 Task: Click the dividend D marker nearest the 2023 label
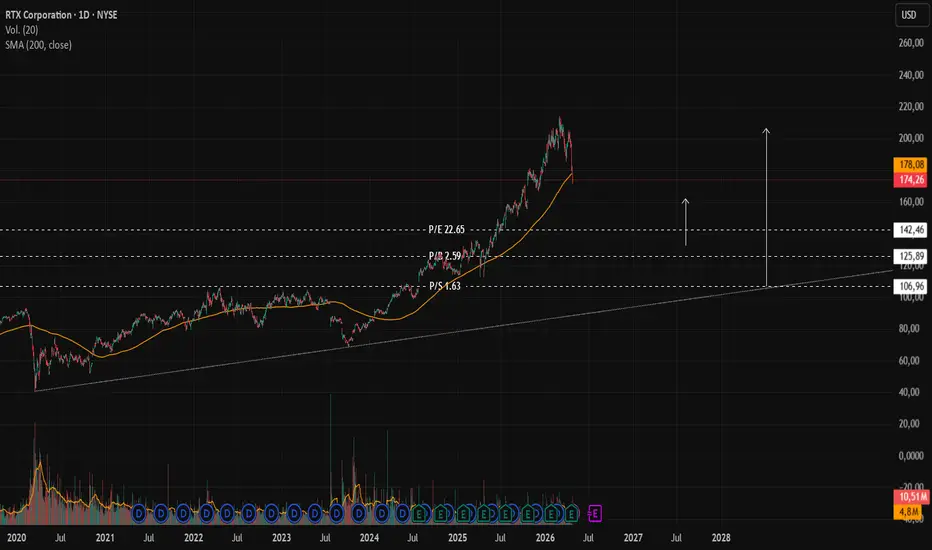point(272,513)
